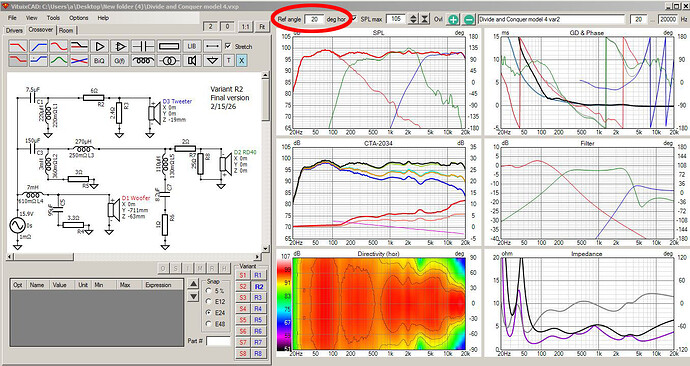Open the View menu
Screen dimensions: 690x366
point(32,18)
